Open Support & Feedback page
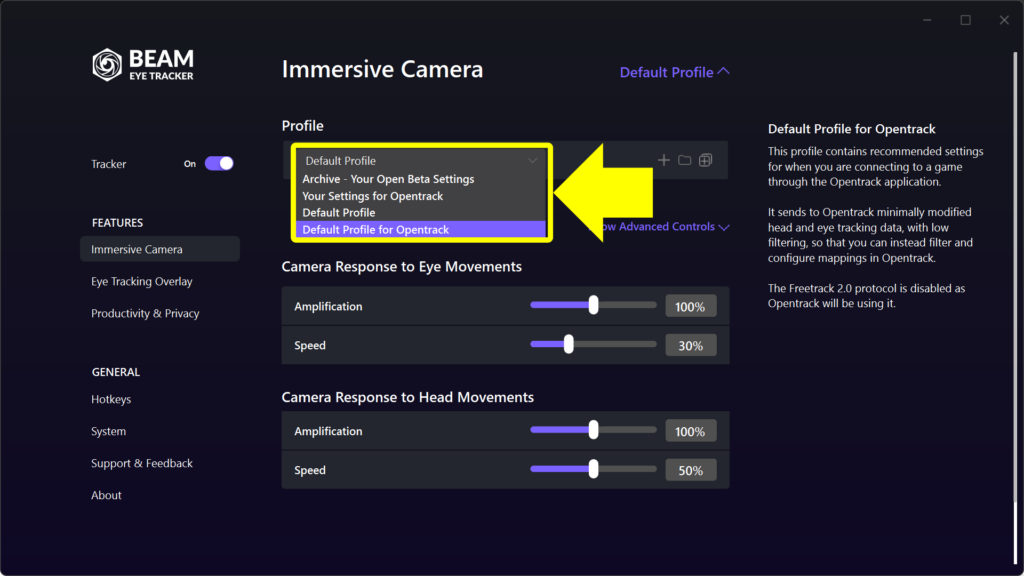The height and width of the screenshot is (576, 1024). coord(142,463)
